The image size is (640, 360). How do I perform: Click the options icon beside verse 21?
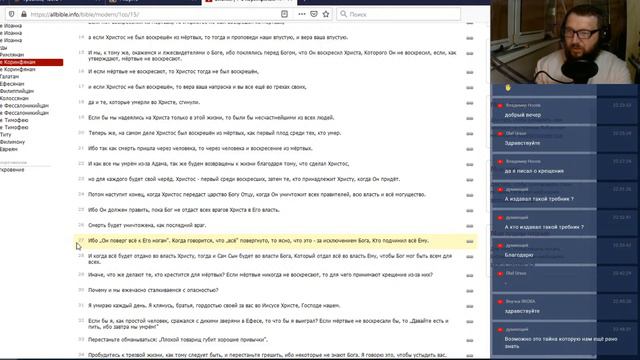(x=470, y=149)
